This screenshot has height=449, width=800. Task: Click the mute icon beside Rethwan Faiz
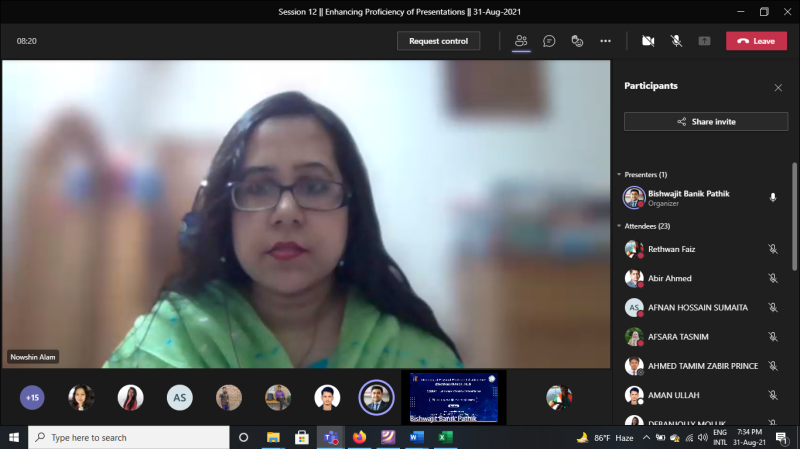(x=772, y=249)
